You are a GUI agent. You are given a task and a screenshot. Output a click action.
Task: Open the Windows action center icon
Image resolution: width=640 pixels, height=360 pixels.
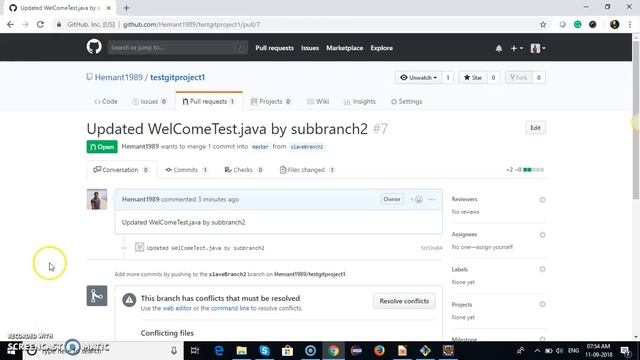click(624, 351)
